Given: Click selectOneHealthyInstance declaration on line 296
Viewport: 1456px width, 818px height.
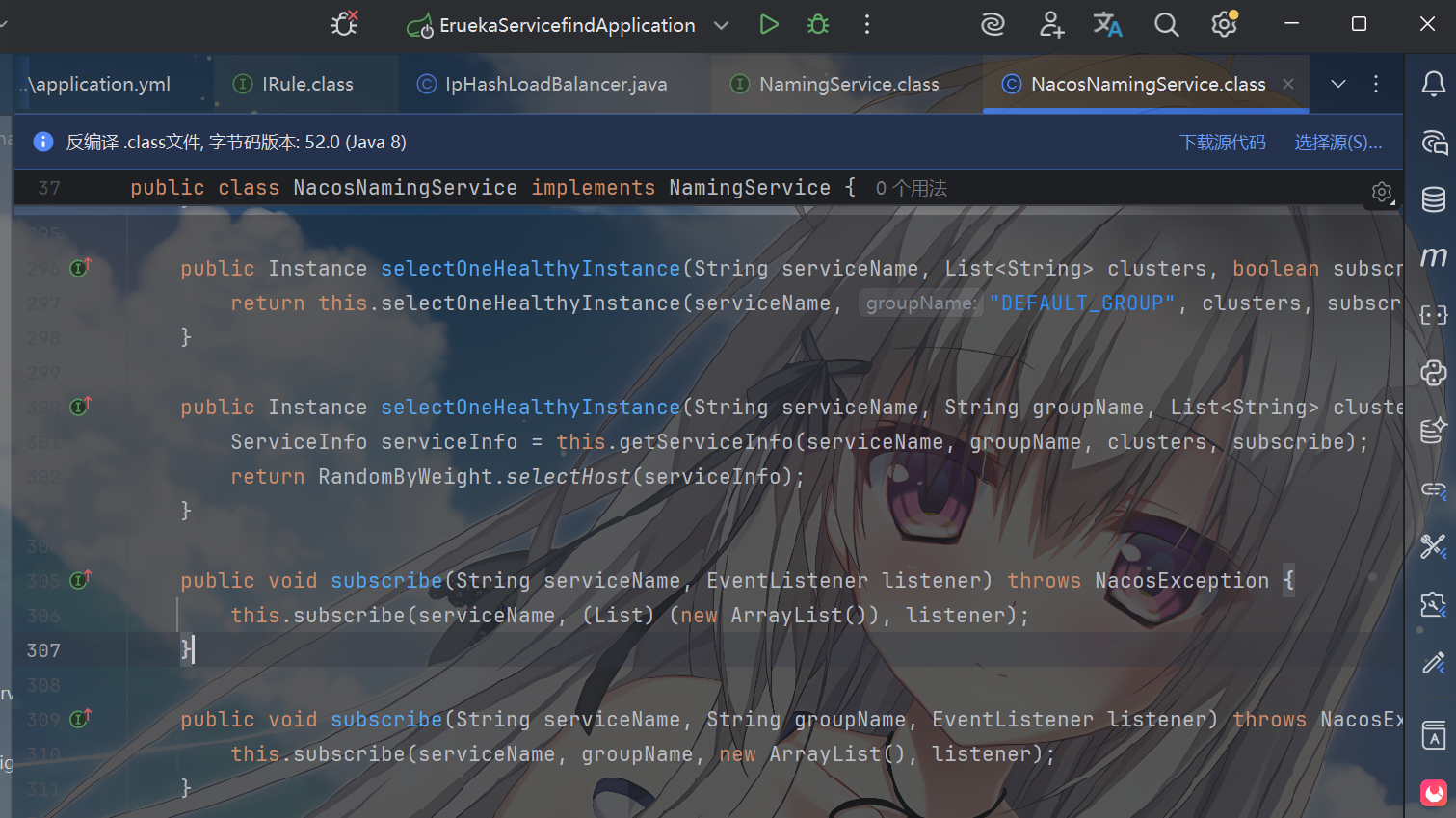Looking at the screenshot, I should [531, 269].
